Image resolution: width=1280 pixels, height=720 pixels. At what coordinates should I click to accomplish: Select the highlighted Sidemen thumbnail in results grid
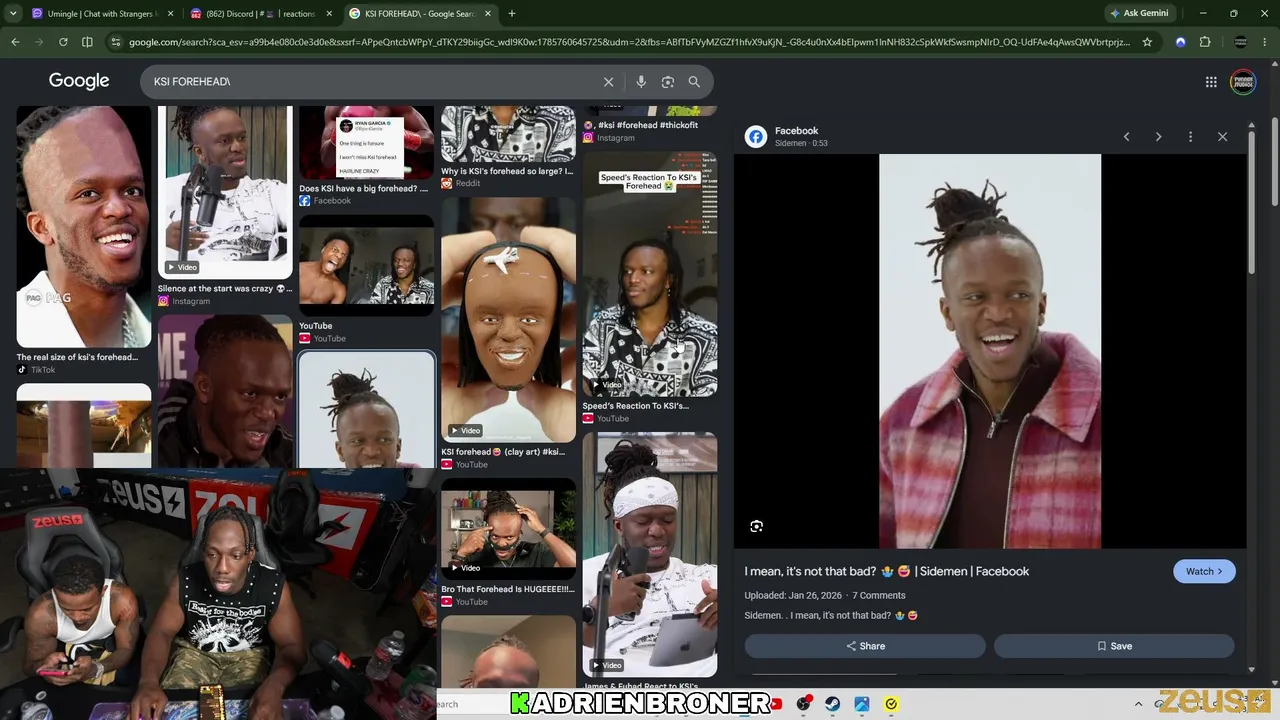[366, 410]
